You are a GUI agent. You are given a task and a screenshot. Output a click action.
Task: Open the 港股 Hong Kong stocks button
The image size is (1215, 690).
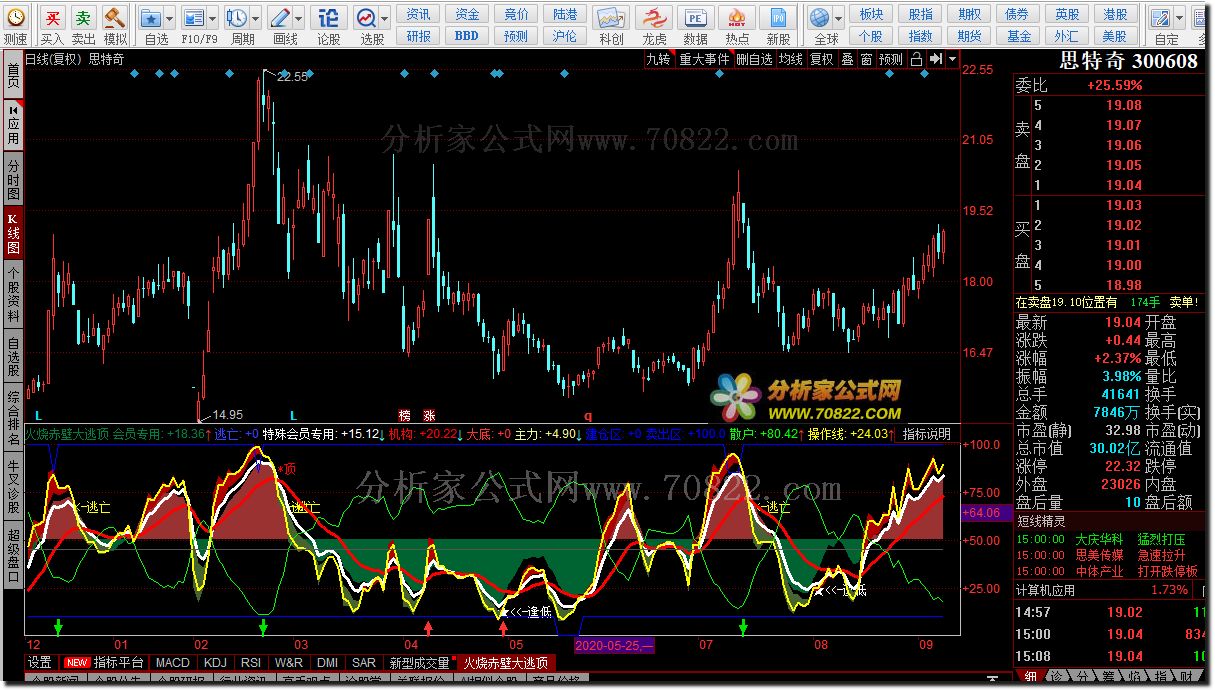pyautogui.click(x=1115, y=14)
